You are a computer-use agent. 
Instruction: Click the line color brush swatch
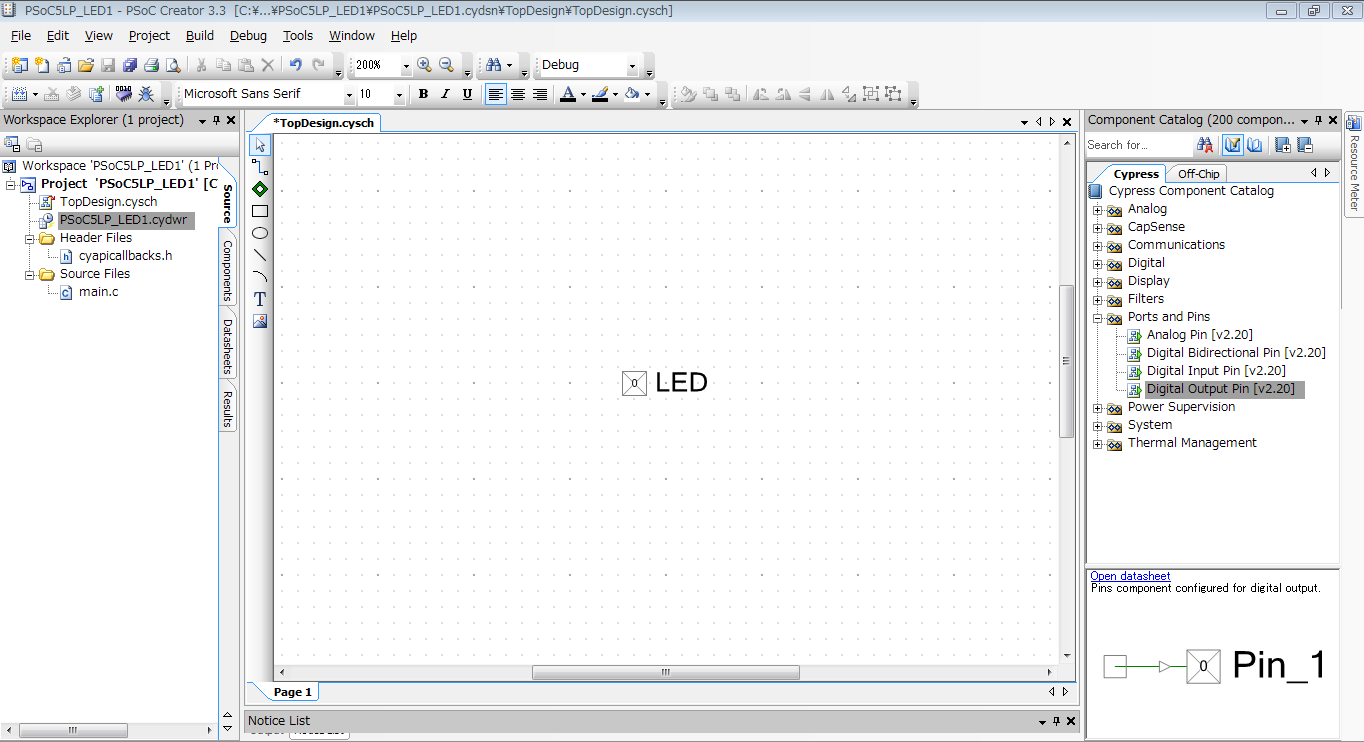[x=599, y=94]
